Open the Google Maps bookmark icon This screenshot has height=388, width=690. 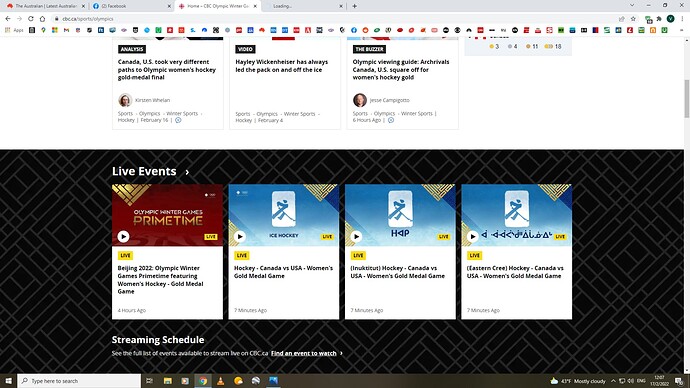pos(43,30)
